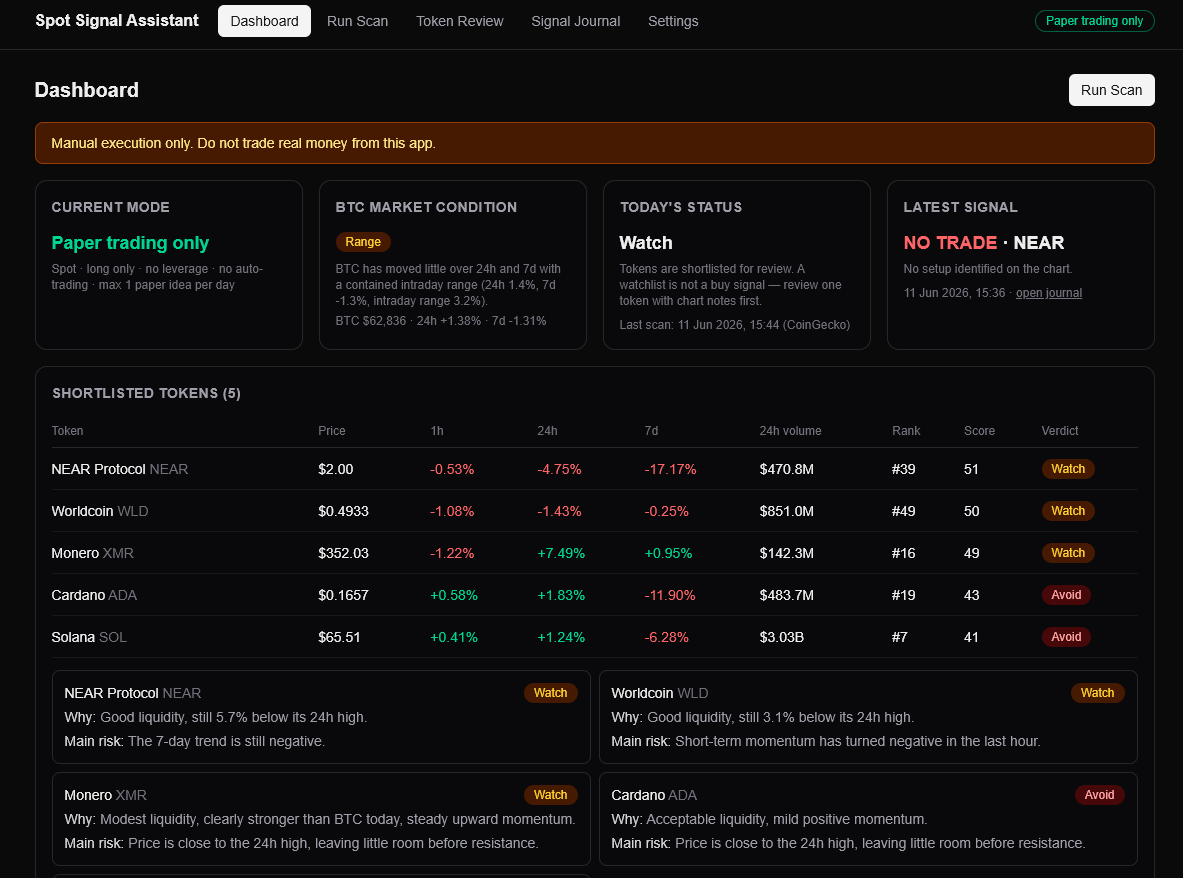1183x878 pixels.
Task: Click the $3.03B volume value
Action: tap(782, 637)
